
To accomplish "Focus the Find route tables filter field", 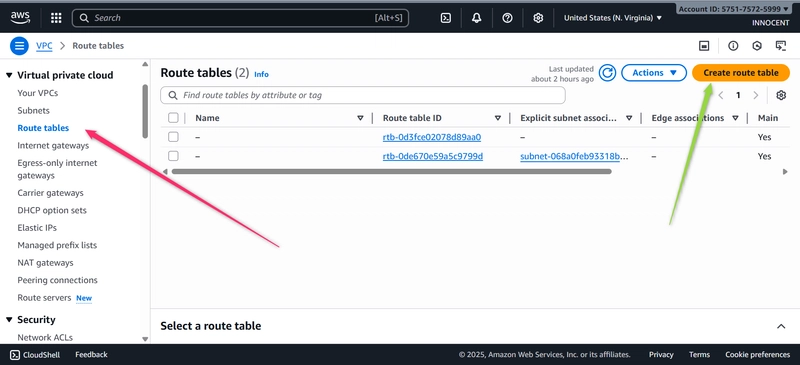I will pyautogui.click(x=363, y=95).
